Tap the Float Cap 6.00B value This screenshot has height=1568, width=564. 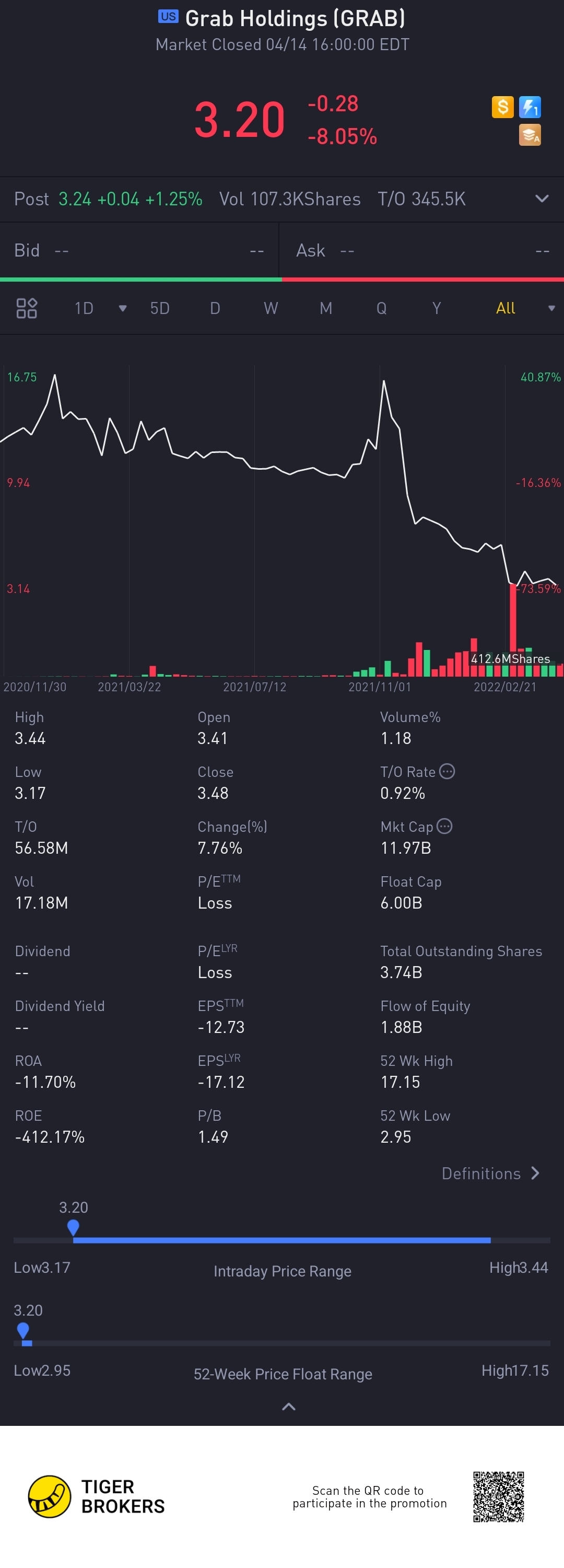point(402,902)
